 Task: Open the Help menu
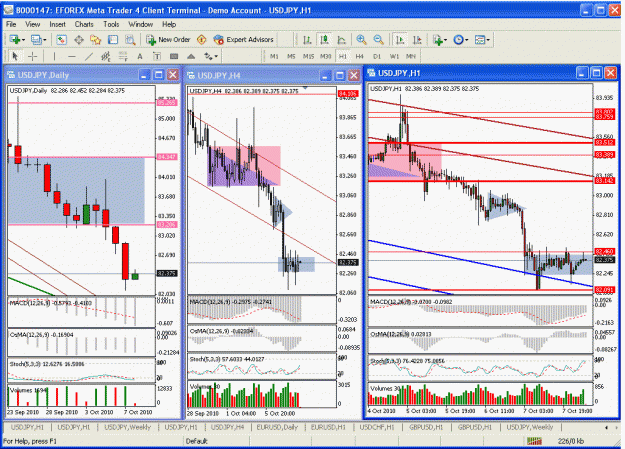pyautogui.click(x=169, y=24)
